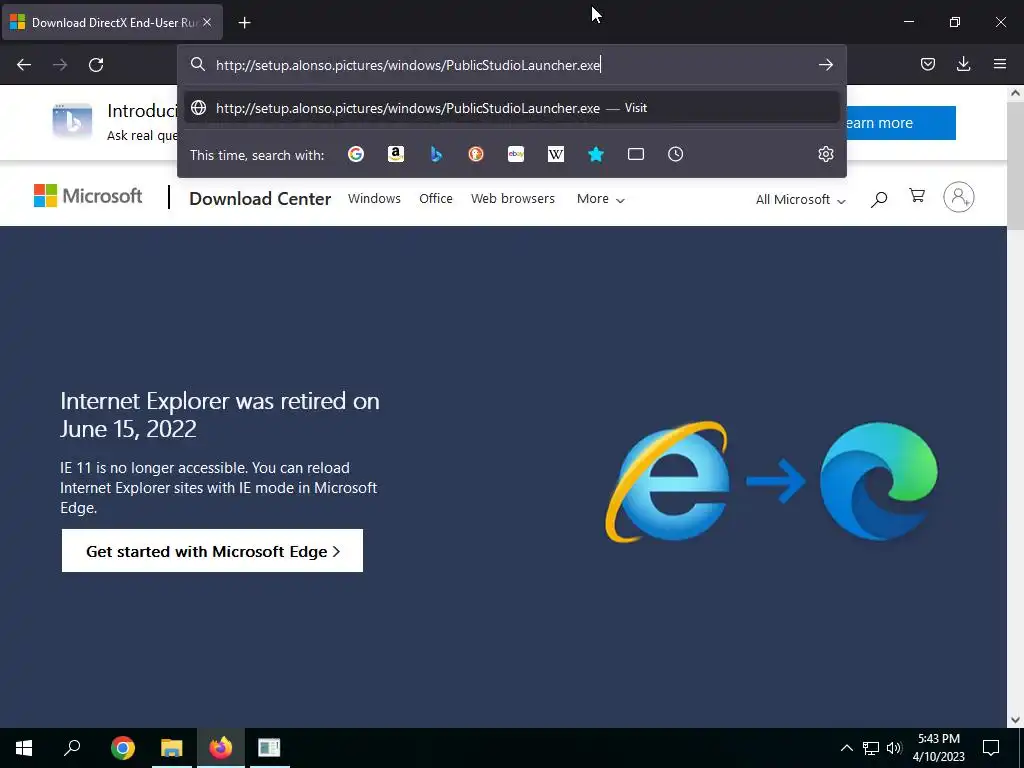Click the Microsoft Edge logo image

pyautogui.click(x=878, y=481)
